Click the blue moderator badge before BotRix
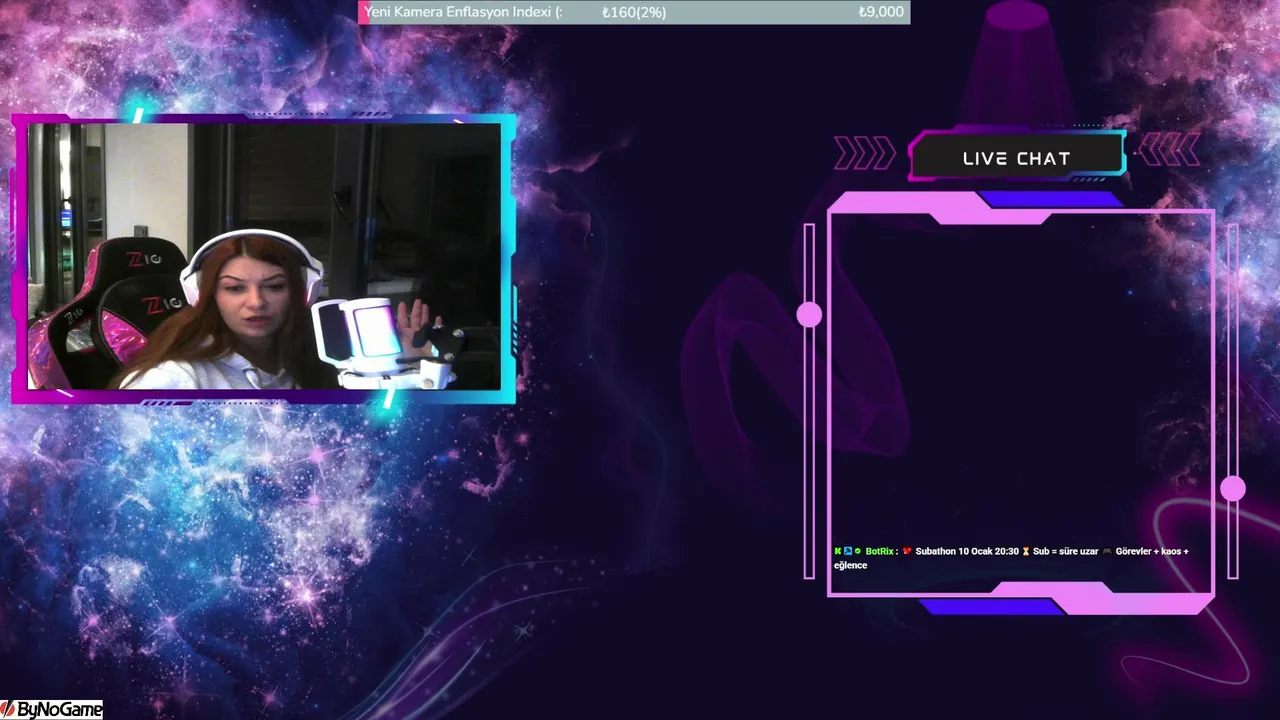The image size is (1280, 720). coord(848,551)
